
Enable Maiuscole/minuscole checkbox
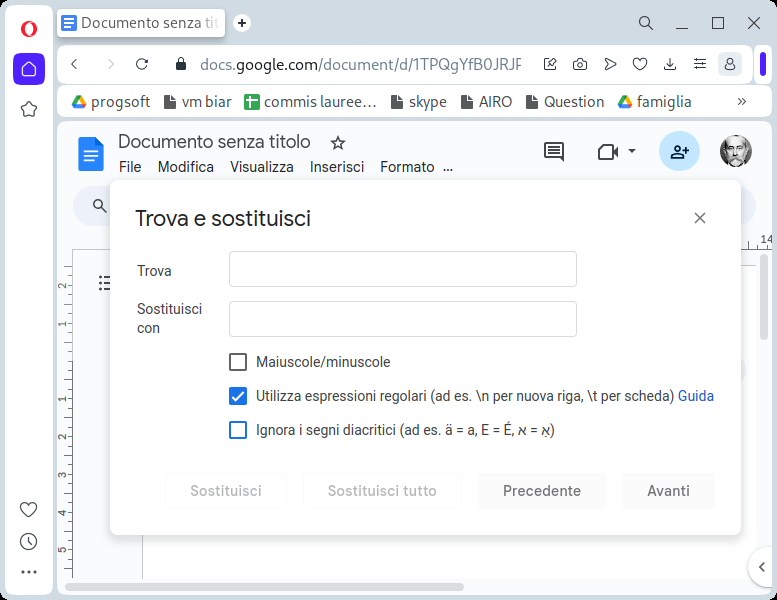(x=238, y=362)
